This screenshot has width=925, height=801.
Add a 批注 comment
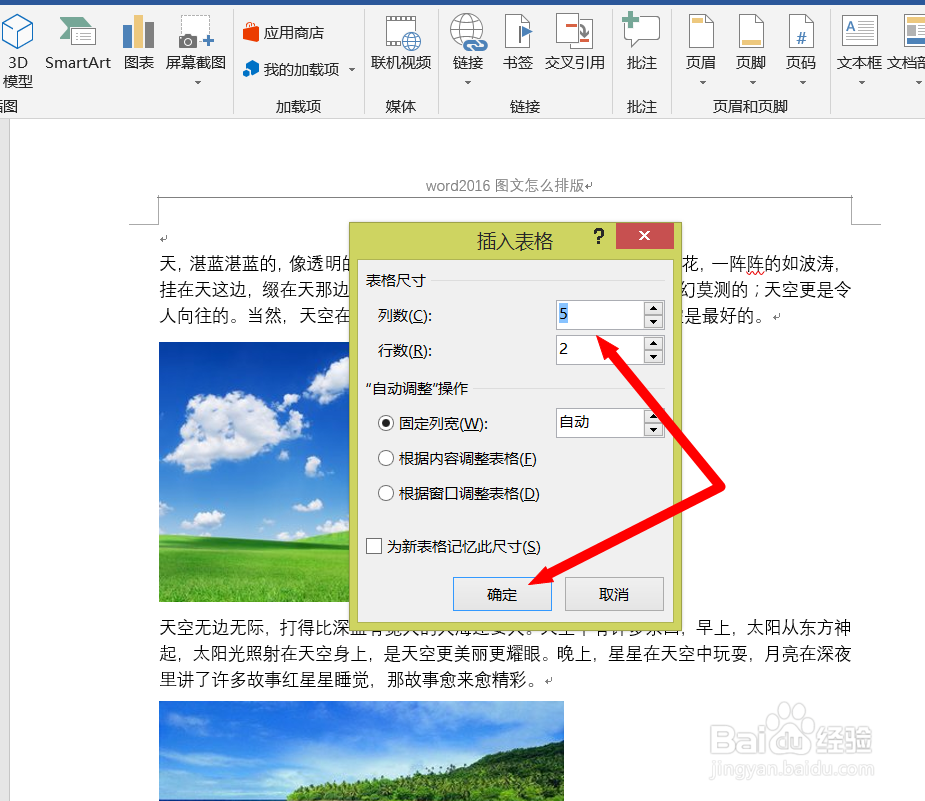pos(641,44)
